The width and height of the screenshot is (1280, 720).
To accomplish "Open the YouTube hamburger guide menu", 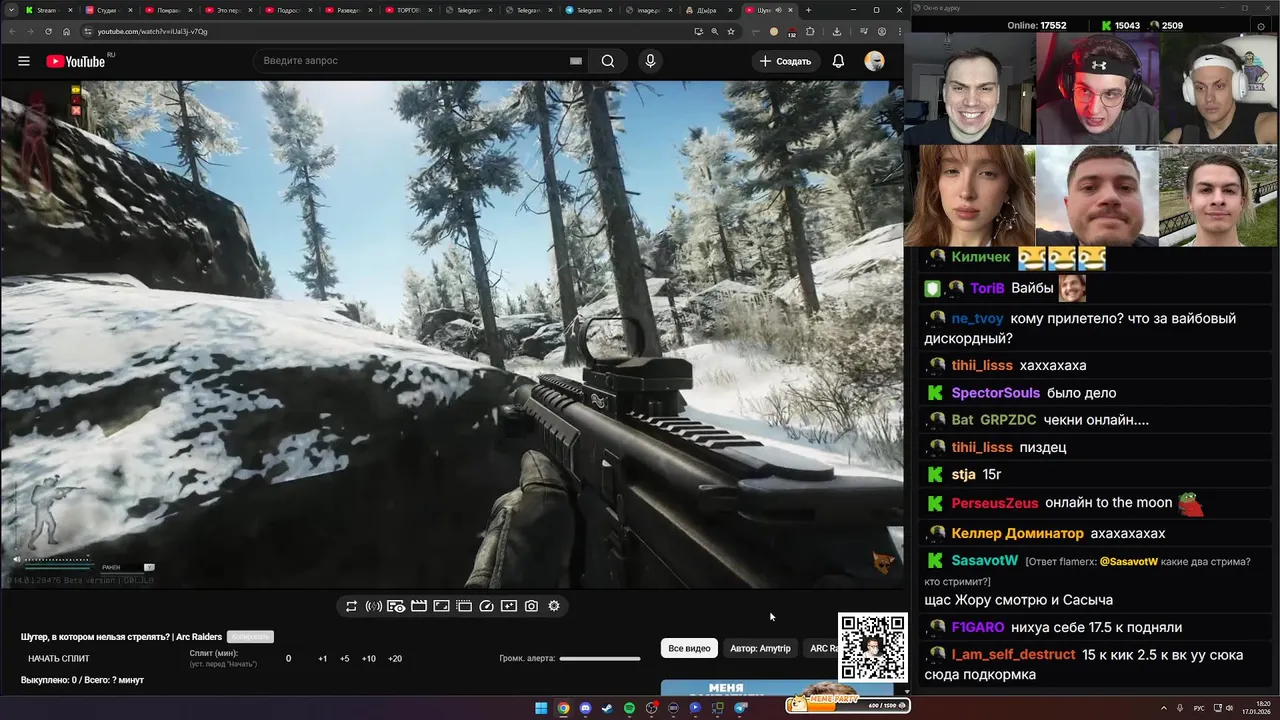I will (24, 61).
